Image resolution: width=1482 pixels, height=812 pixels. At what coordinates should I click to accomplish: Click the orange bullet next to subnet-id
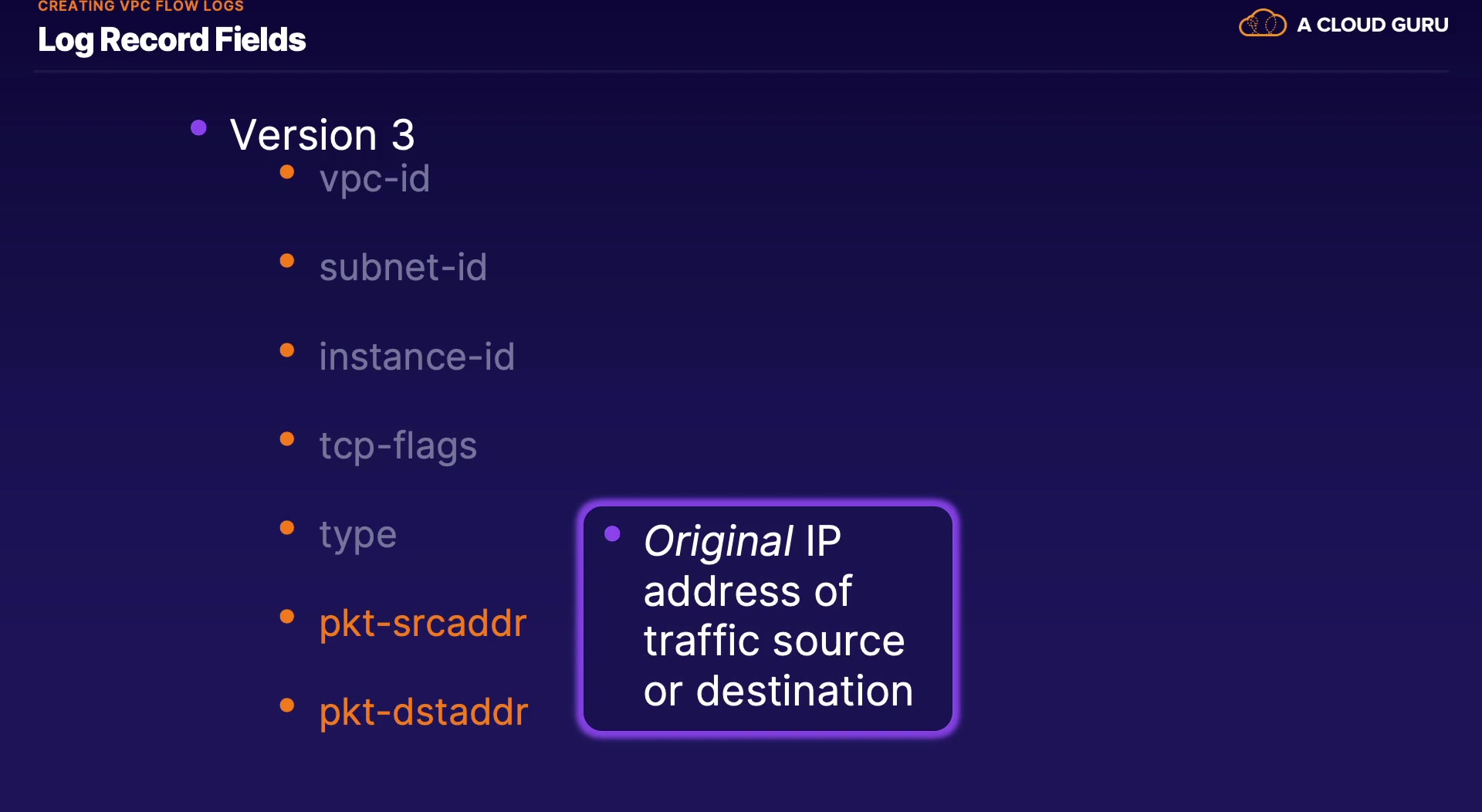(x=287, y=261)
